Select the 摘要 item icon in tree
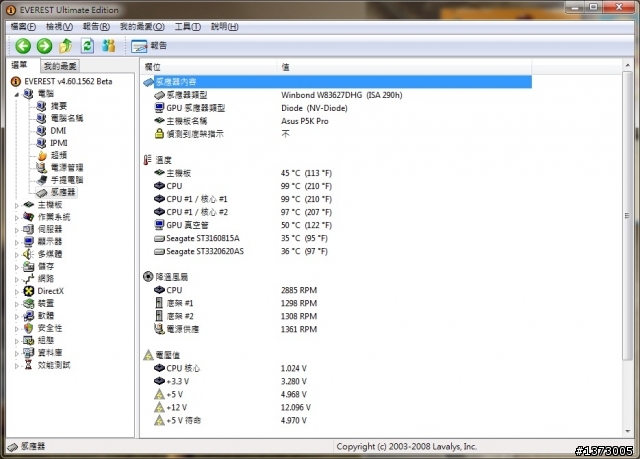The height and width of the screenshot is (459, 640). 41,106
